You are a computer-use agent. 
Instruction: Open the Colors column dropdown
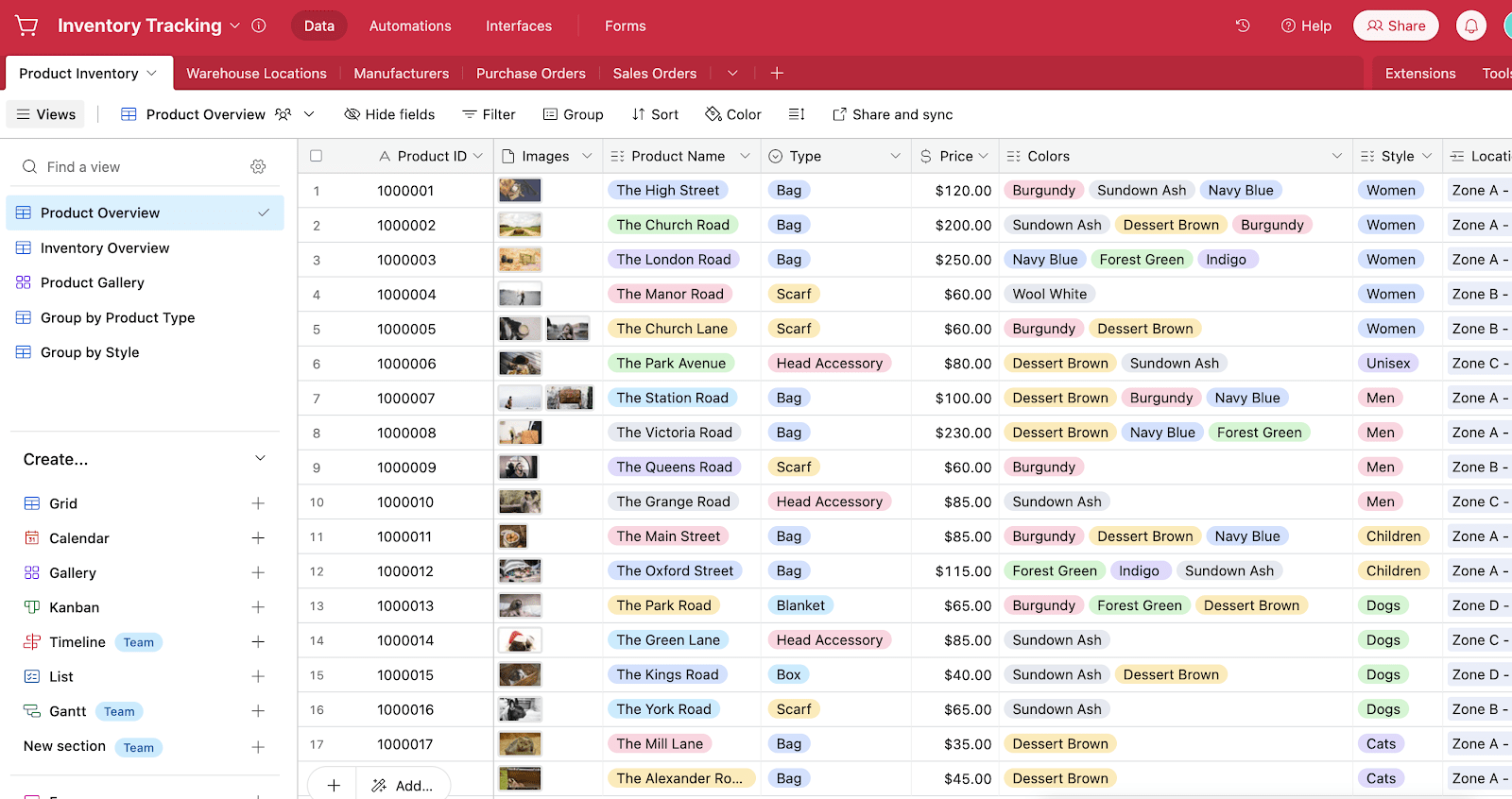pyautogui.click(x=1336, y=156)
